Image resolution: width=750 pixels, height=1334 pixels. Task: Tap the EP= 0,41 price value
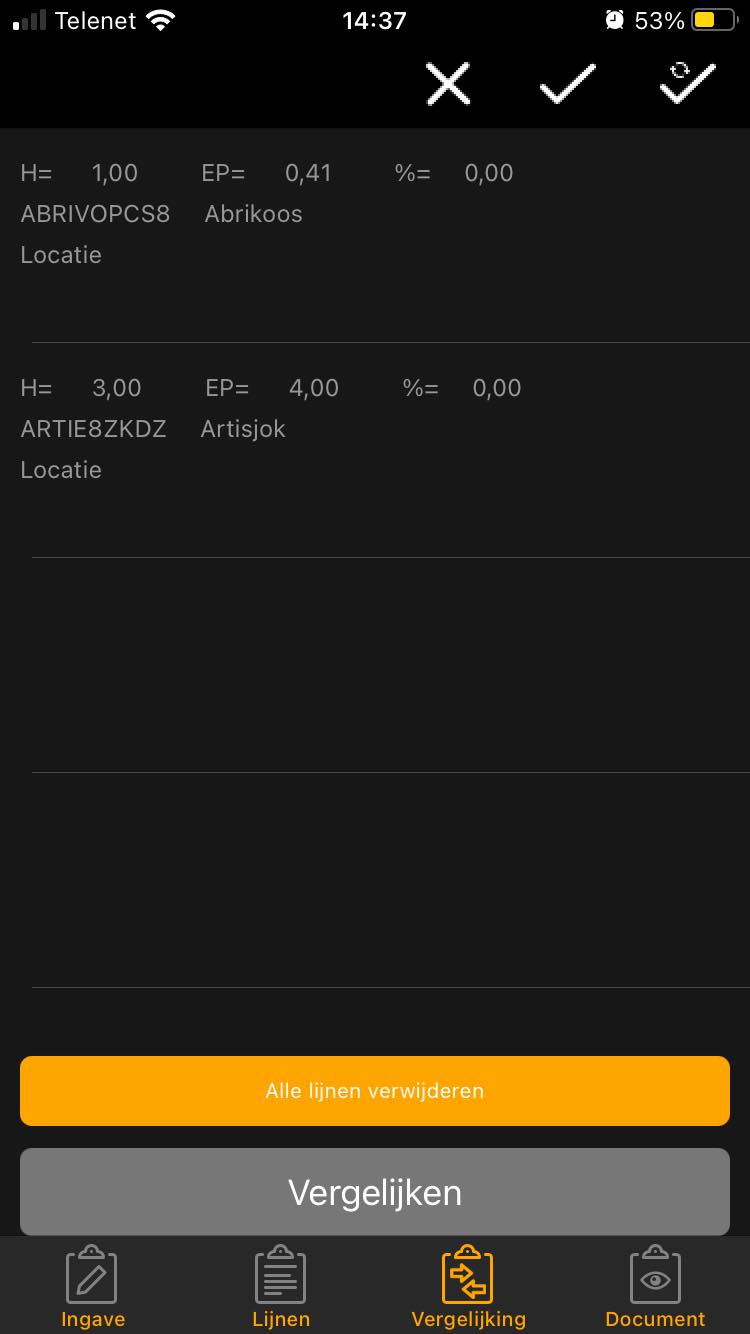(x=308, y=173)
